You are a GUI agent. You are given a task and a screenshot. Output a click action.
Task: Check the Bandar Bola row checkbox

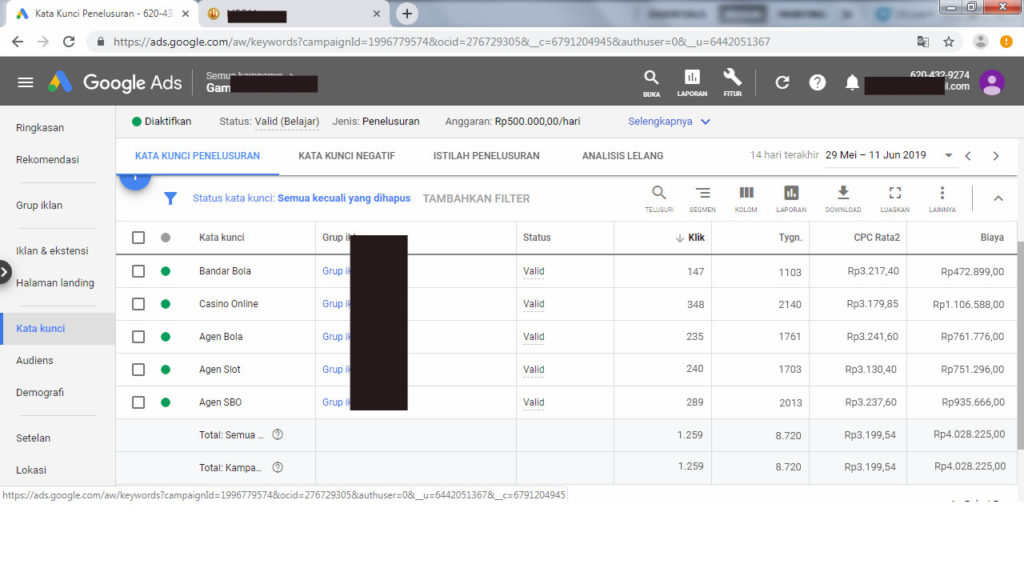pyautogui.click(x=138, y=271)
